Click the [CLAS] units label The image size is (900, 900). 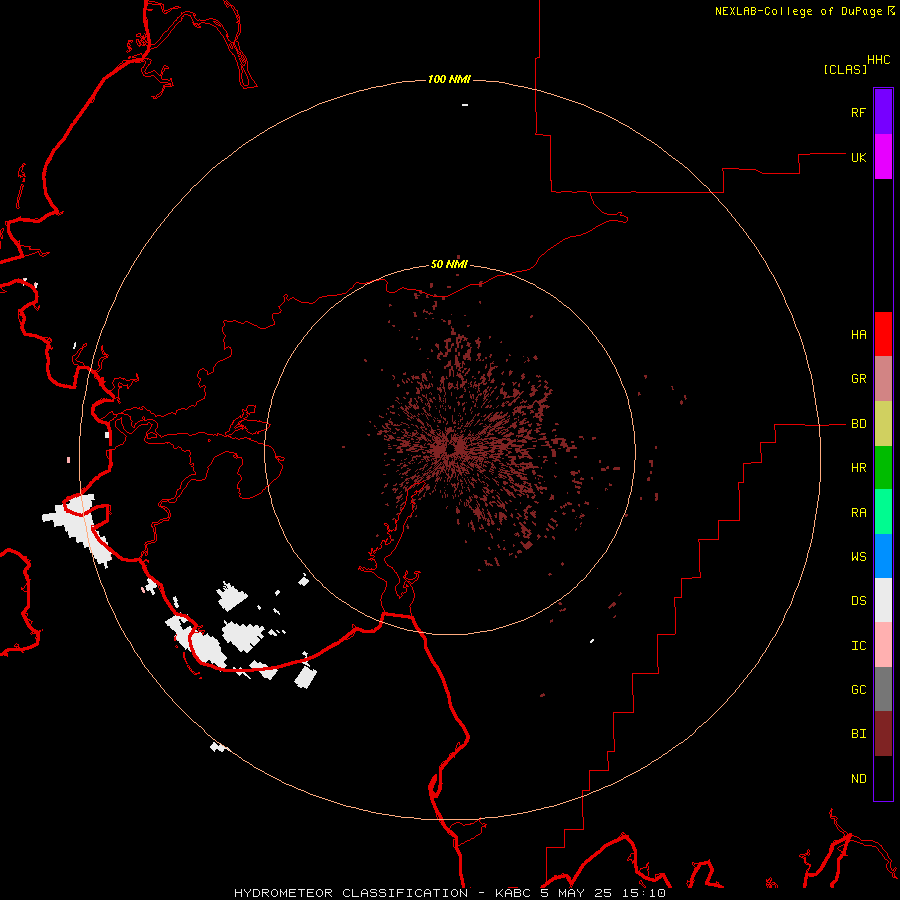click(845, 70)
